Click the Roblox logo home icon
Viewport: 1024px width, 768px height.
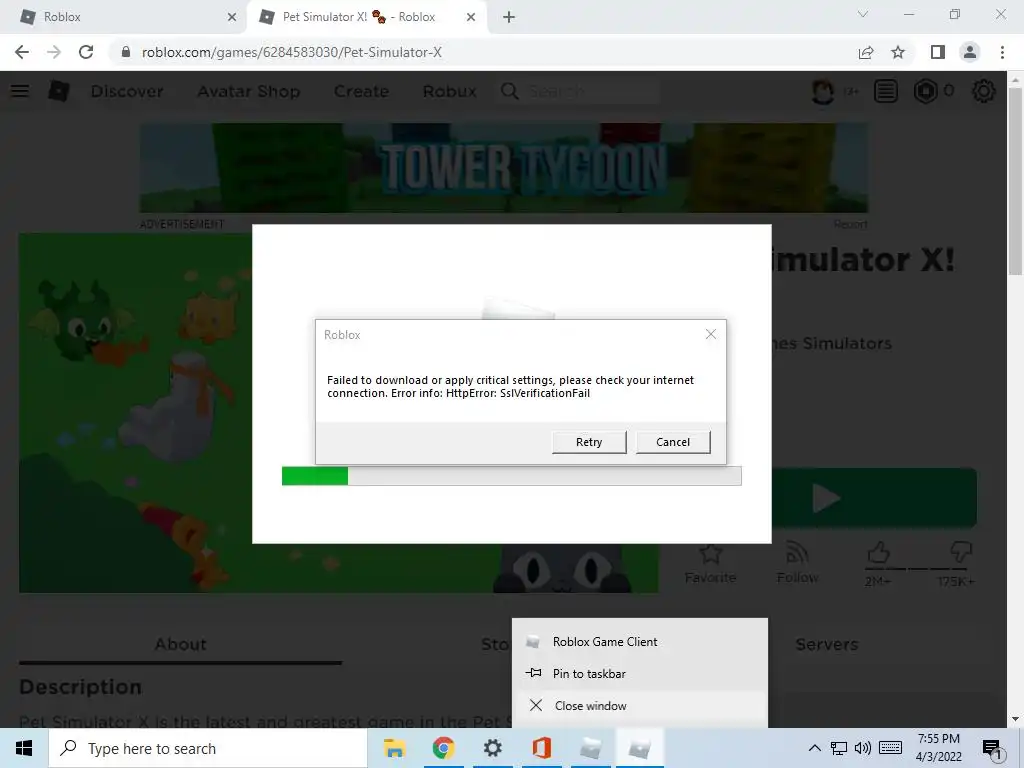point(59,91)
